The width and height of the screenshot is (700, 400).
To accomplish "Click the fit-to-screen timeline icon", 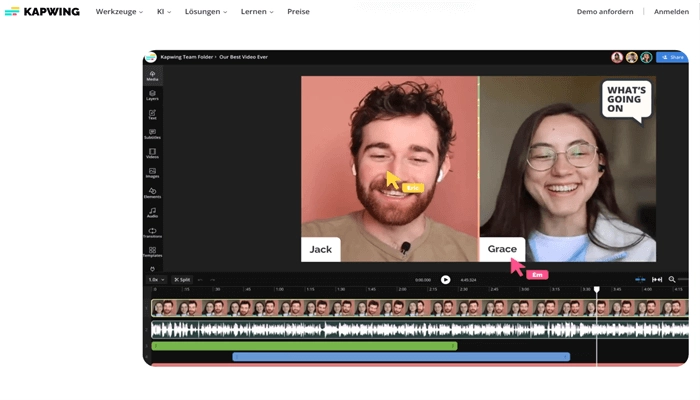I will [657, 279].
